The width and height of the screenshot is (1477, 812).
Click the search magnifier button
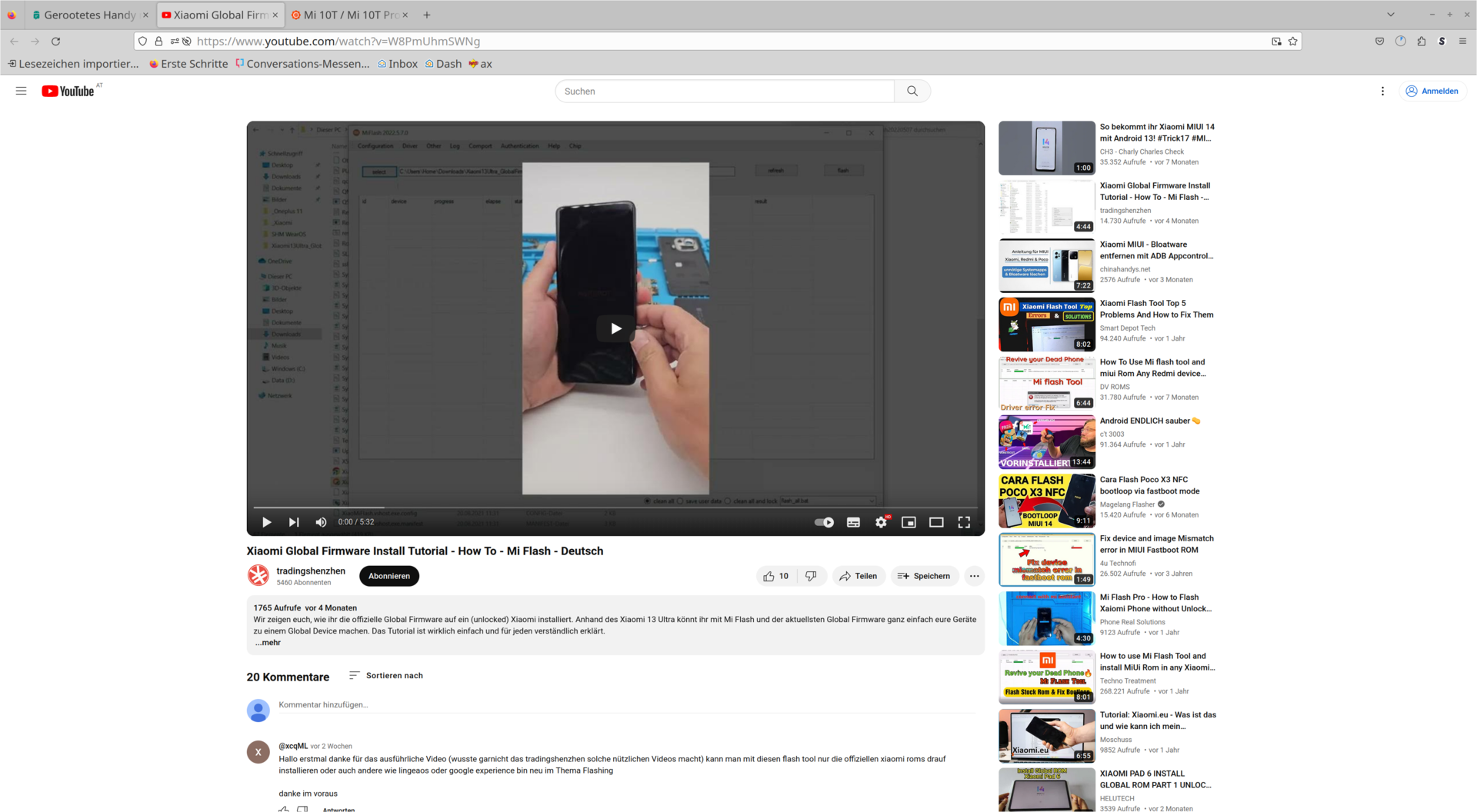coord(912,91)
